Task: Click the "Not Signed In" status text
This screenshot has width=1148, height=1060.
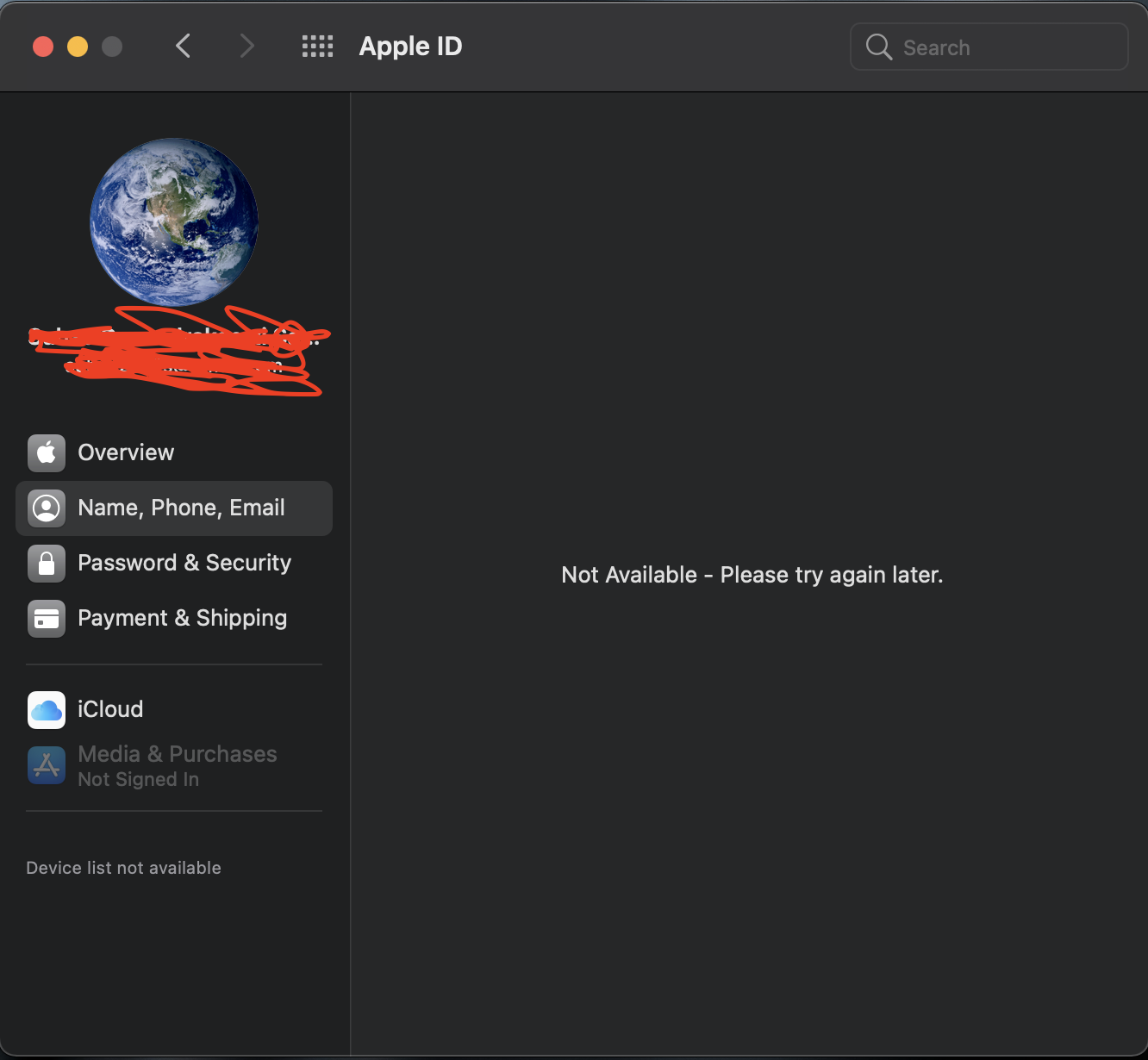Action: coord(139,780)
